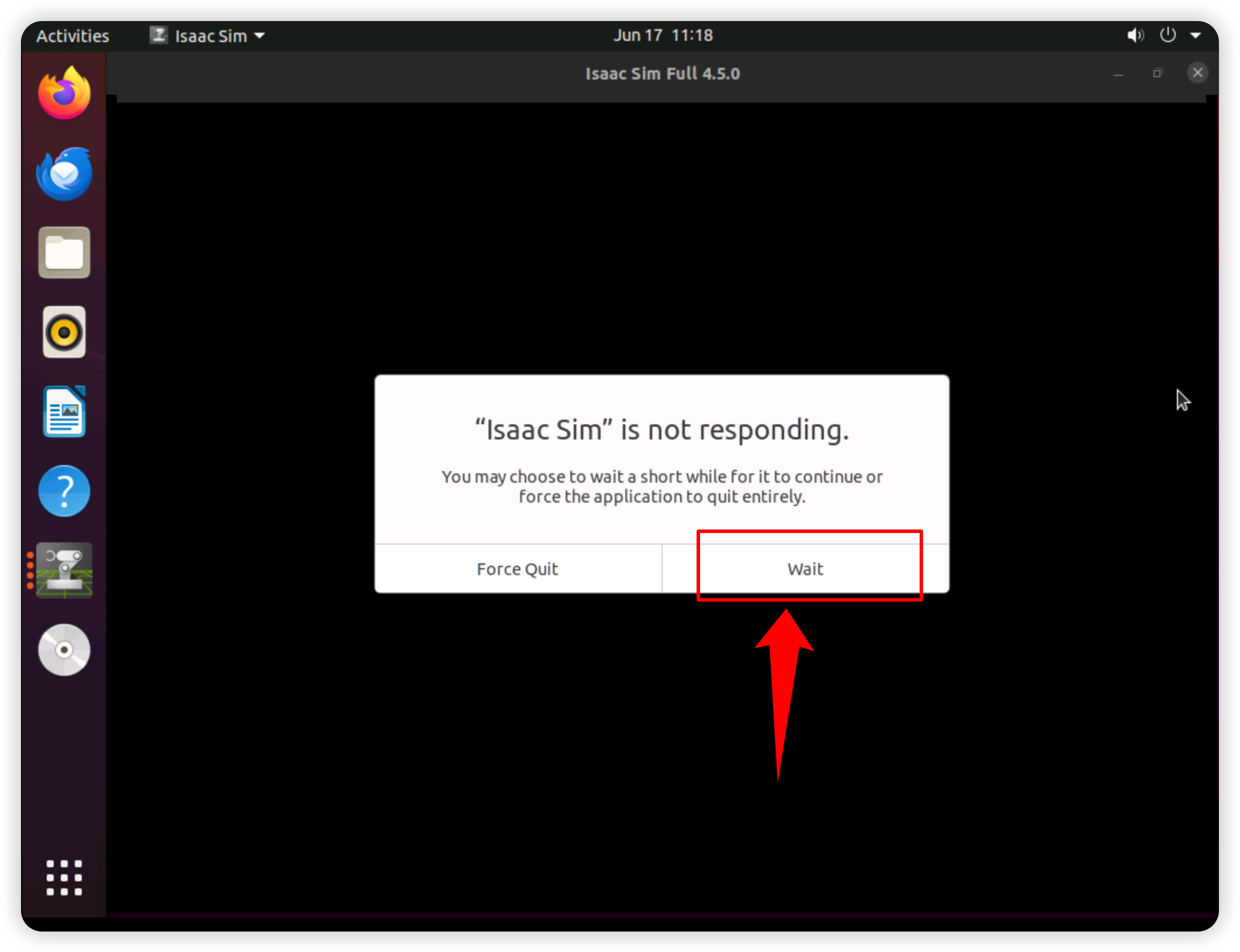Click the "is not responding" heading
This screenshot has width=1240, height=952.
[x=661, y=430]
